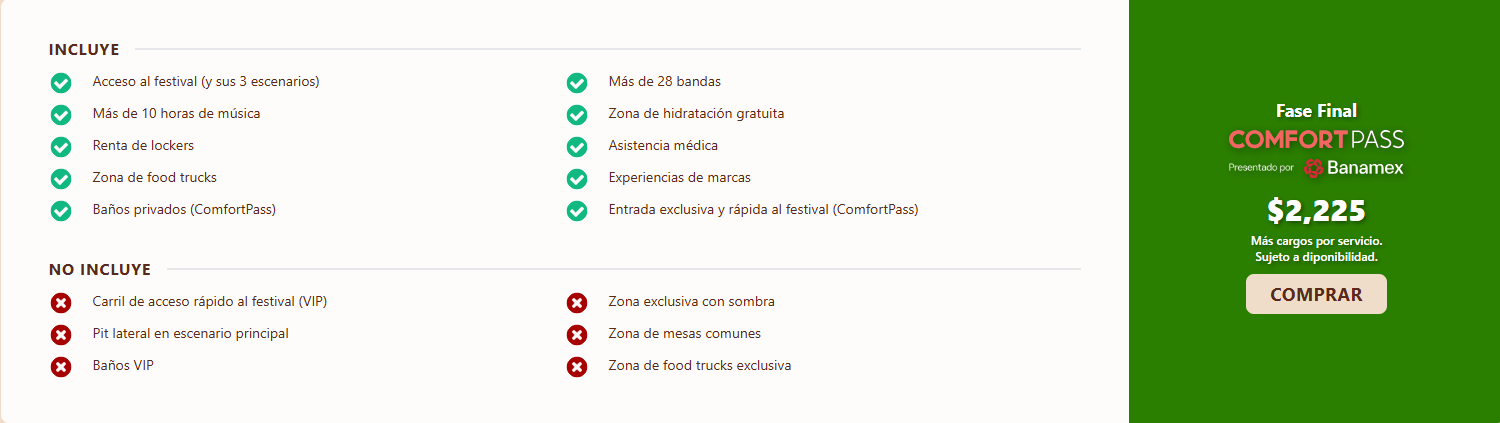Viewport: 1500px width, 423px height.
Task: Click the Experiencias de marcas item
Action: click(x=679, y=177)
